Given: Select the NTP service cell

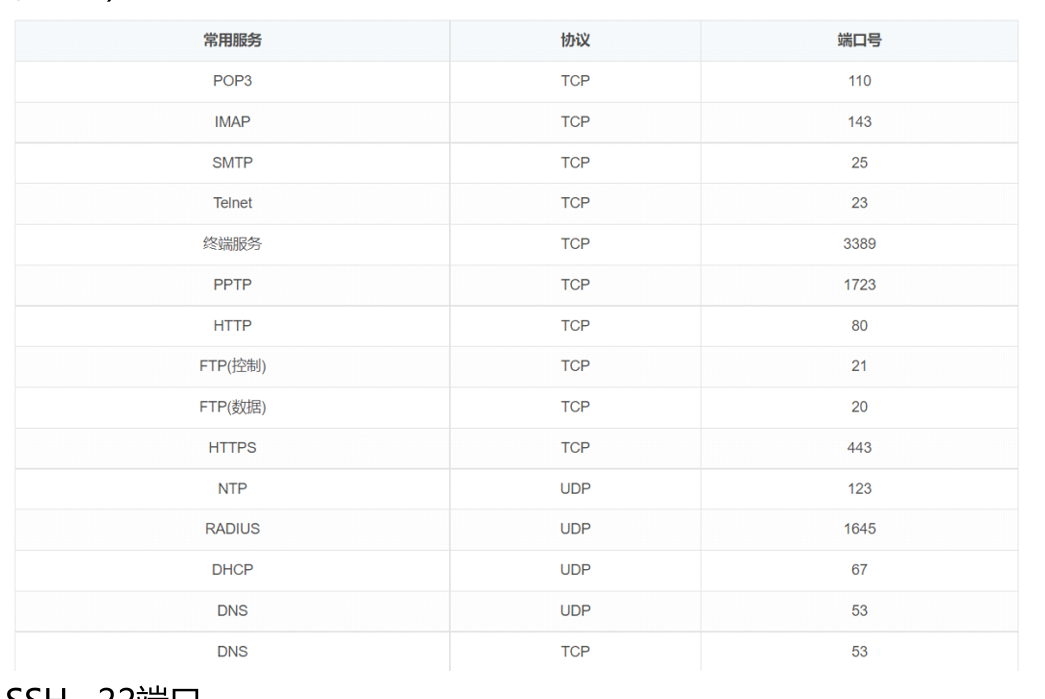Looking at the screenshot, I should click(232, 489).
